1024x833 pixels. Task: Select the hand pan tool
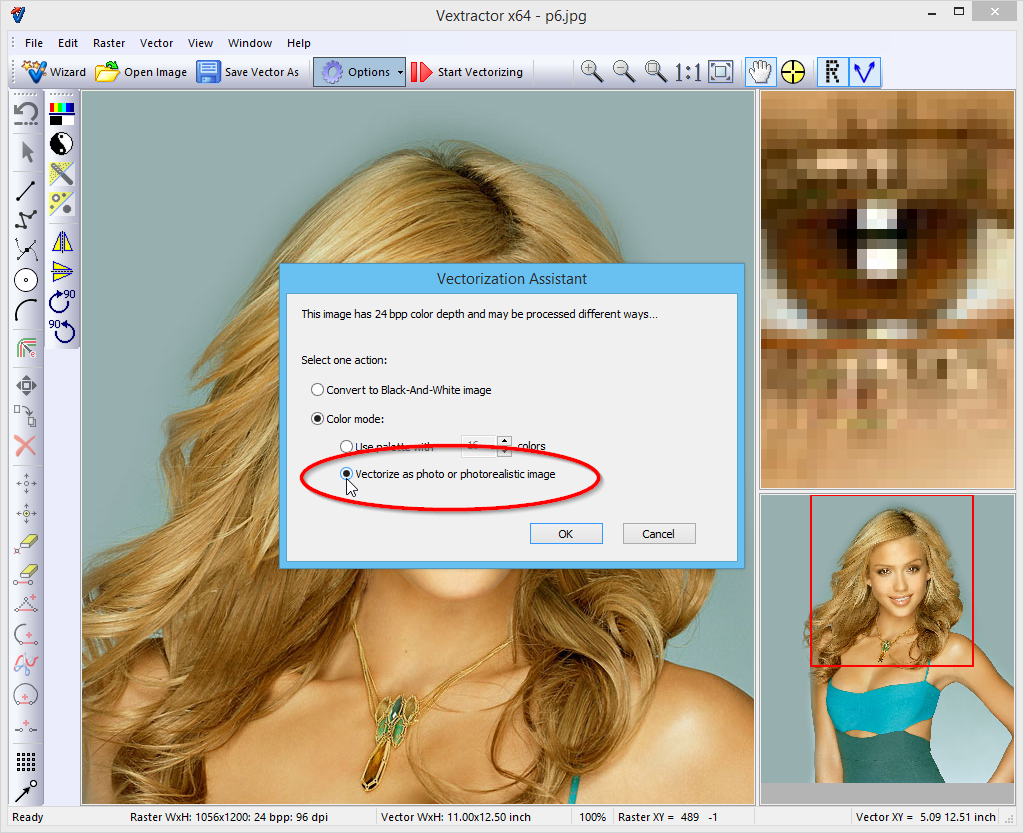761,72
